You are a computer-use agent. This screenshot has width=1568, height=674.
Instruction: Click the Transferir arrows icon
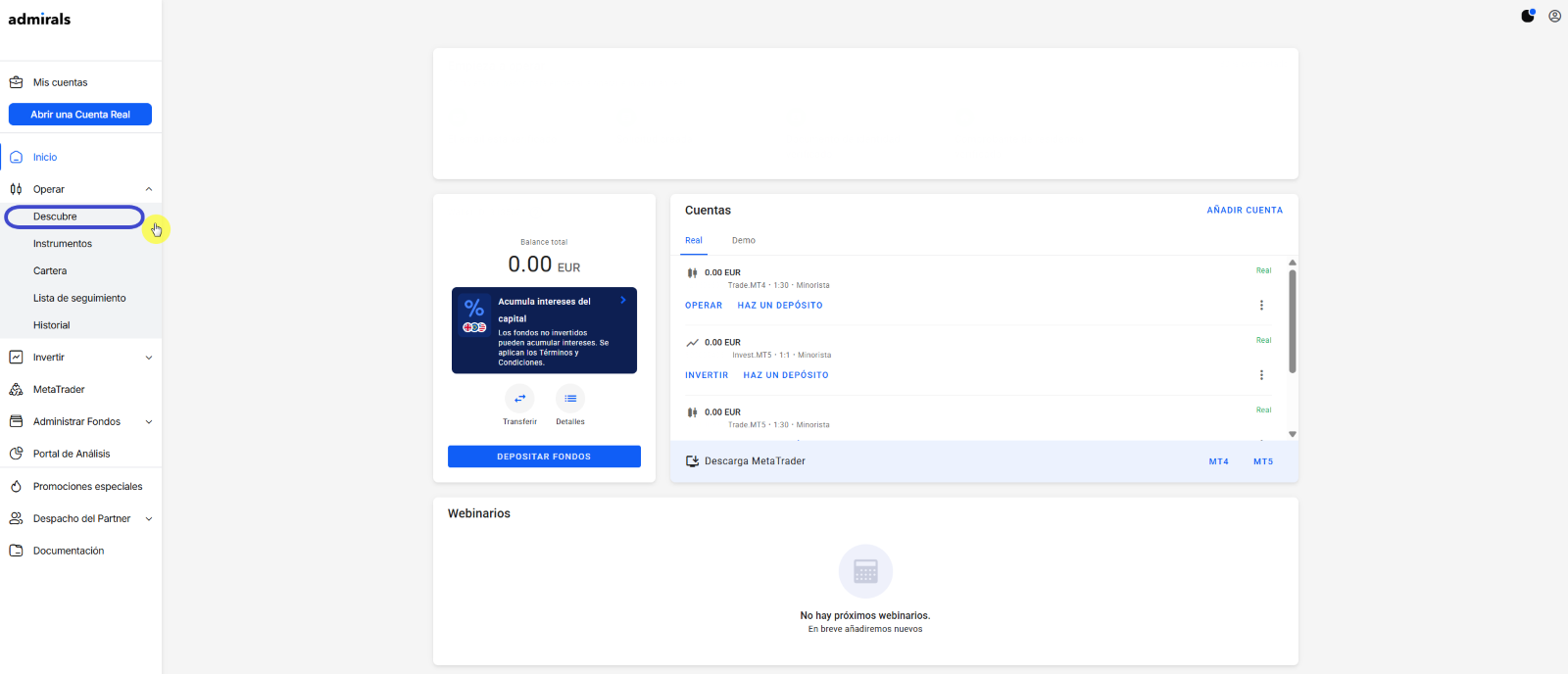coord(519,399)
